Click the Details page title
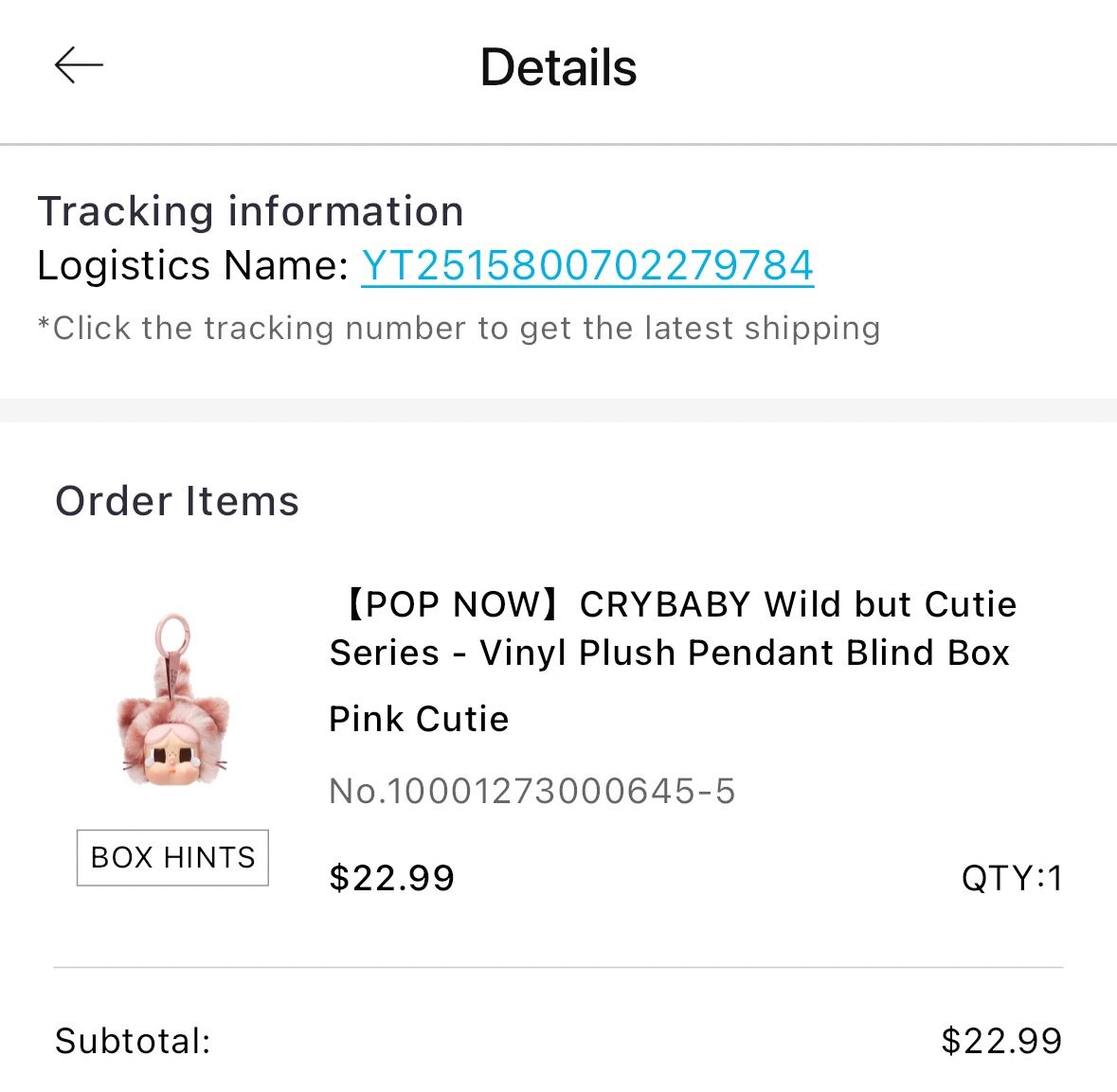 [x=558, y=67]
